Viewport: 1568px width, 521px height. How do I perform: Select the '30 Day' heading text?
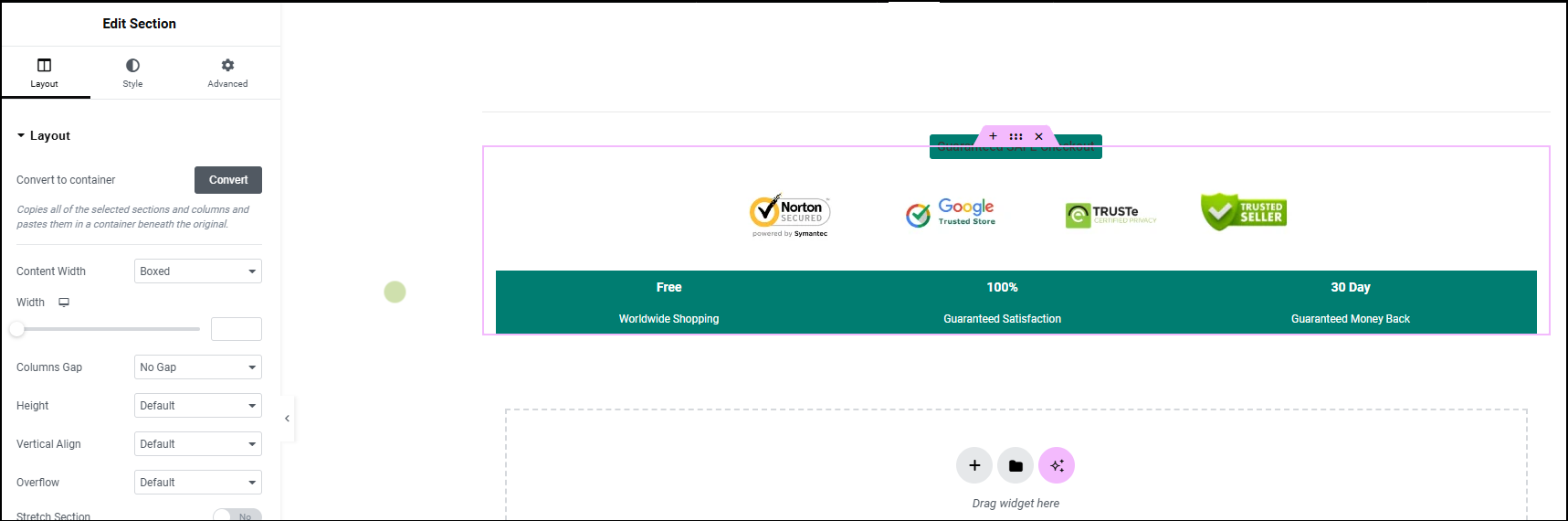pyautogui.click(x=1350, y=287)
